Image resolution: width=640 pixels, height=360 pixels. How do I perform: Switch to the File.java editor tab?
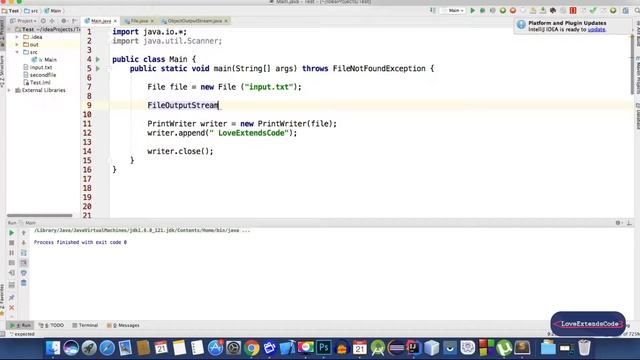139,21
